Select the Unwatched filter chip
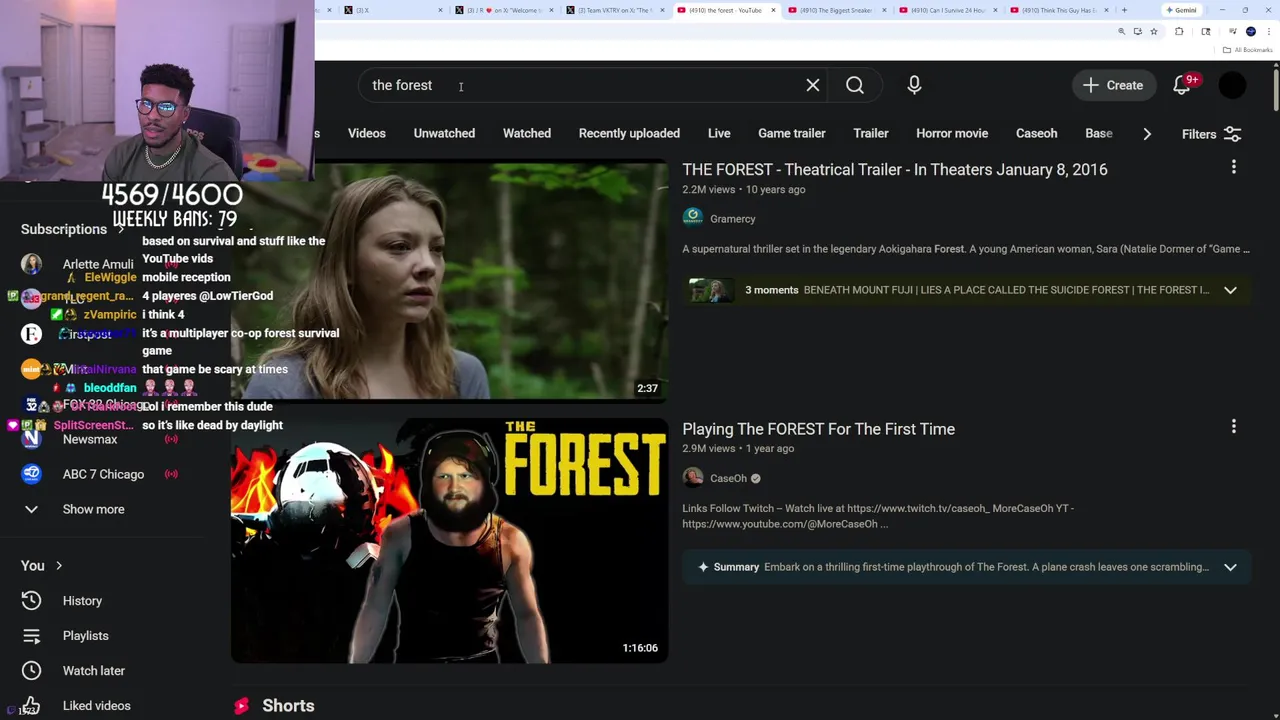 (444, 133)
